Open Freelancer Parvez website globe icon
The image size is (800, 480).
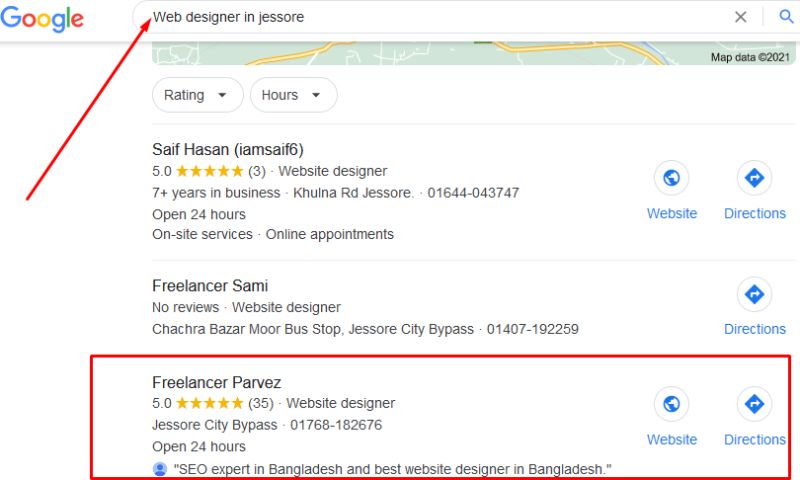[671, 405]
